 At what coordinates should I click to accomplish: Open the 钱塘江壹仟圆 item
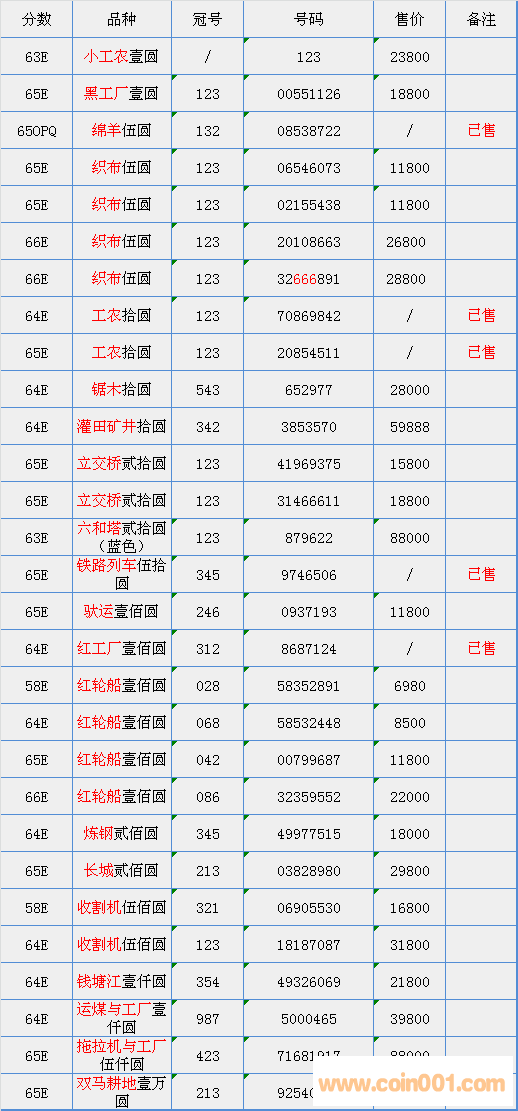pyautogui.click(x=121, y=981)
